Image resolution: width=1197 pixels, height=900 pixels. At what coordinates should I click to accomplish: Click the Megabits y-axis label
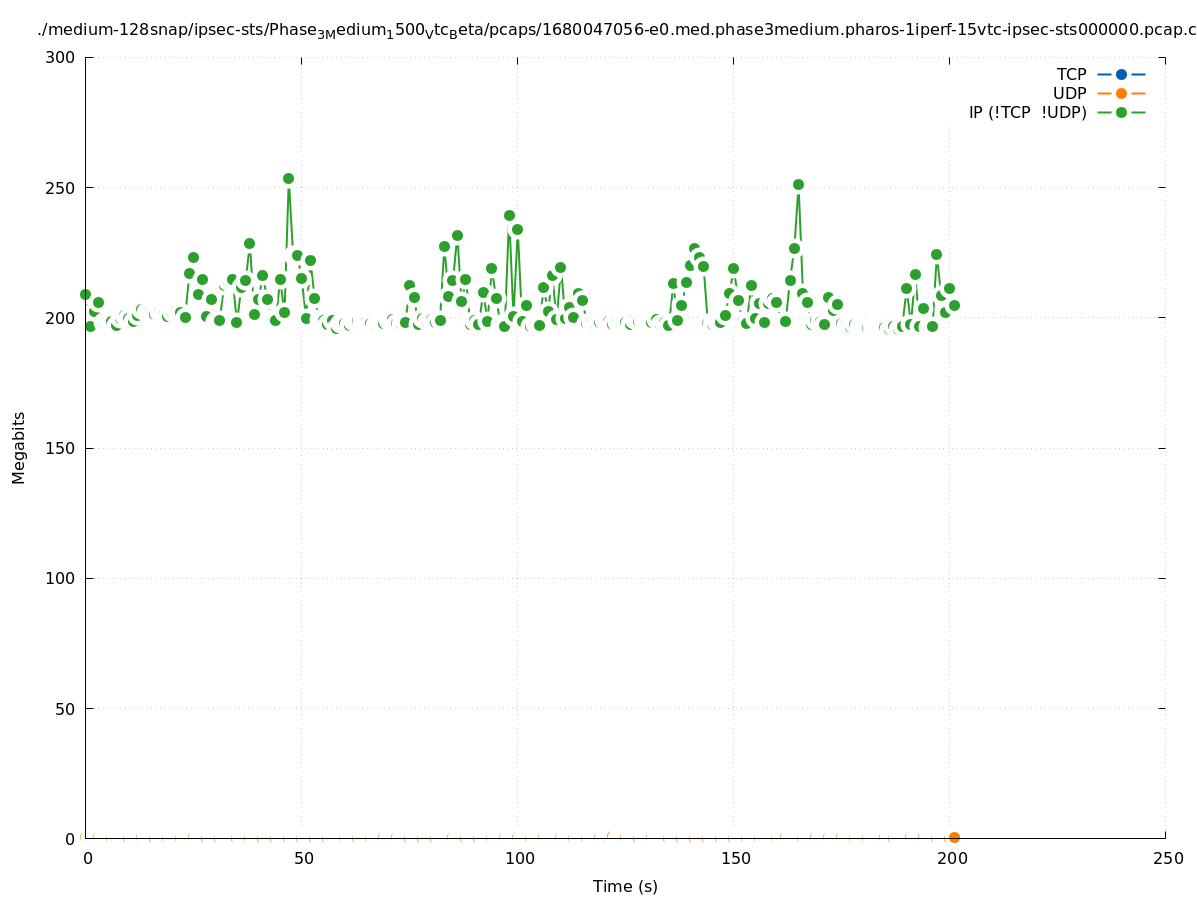point(19,447)
